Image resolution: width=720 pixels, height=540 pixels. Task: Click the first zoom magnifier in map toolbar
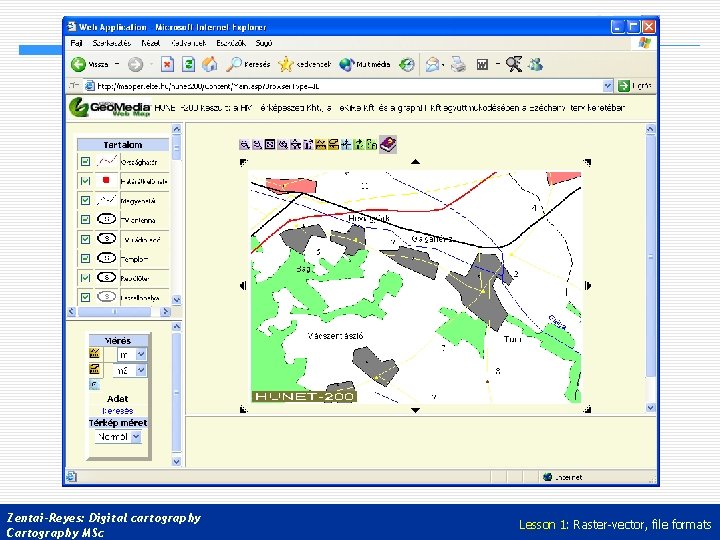[x=245, y=145]
